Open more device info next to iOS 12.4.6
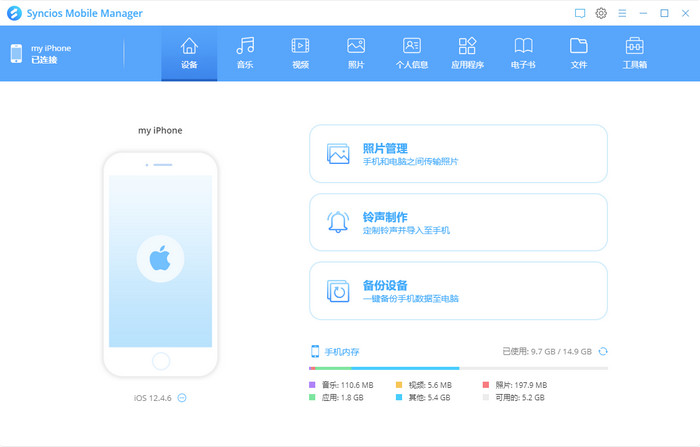This screenshot has height=447, width=700. (182, 398)
